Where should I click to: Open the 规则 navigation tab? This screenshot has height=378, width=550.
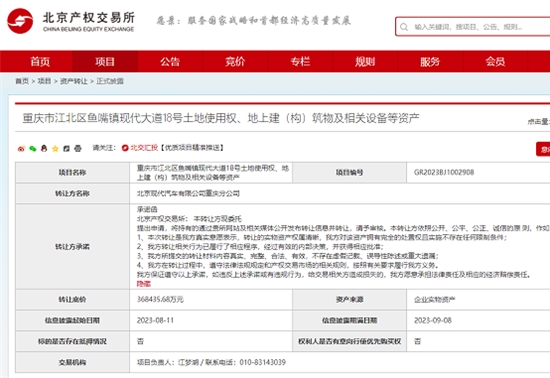point(365,62)
